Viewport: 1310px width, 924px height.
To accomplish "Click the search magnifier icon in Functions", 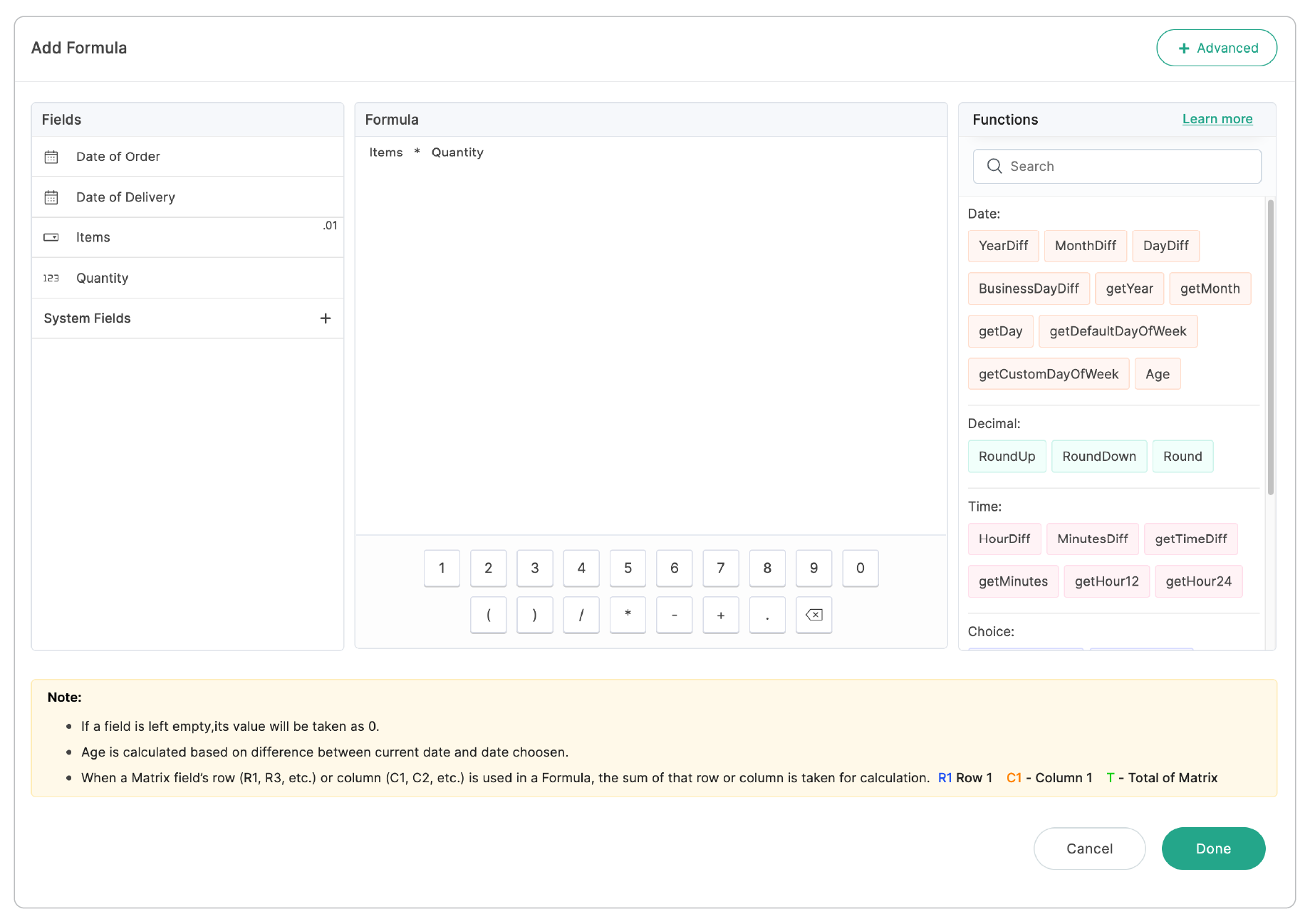I will click(x=994, y=166).
